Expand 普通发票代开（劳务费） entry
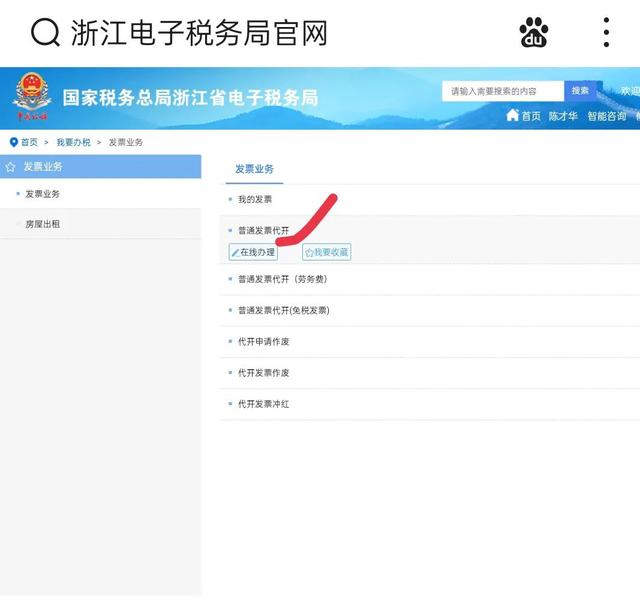 (x=282, y=279)
